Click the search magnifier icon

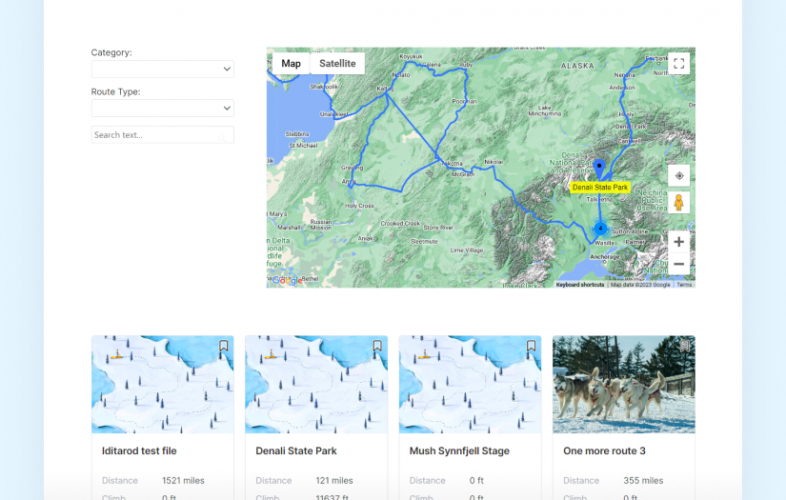pos(222,137)
